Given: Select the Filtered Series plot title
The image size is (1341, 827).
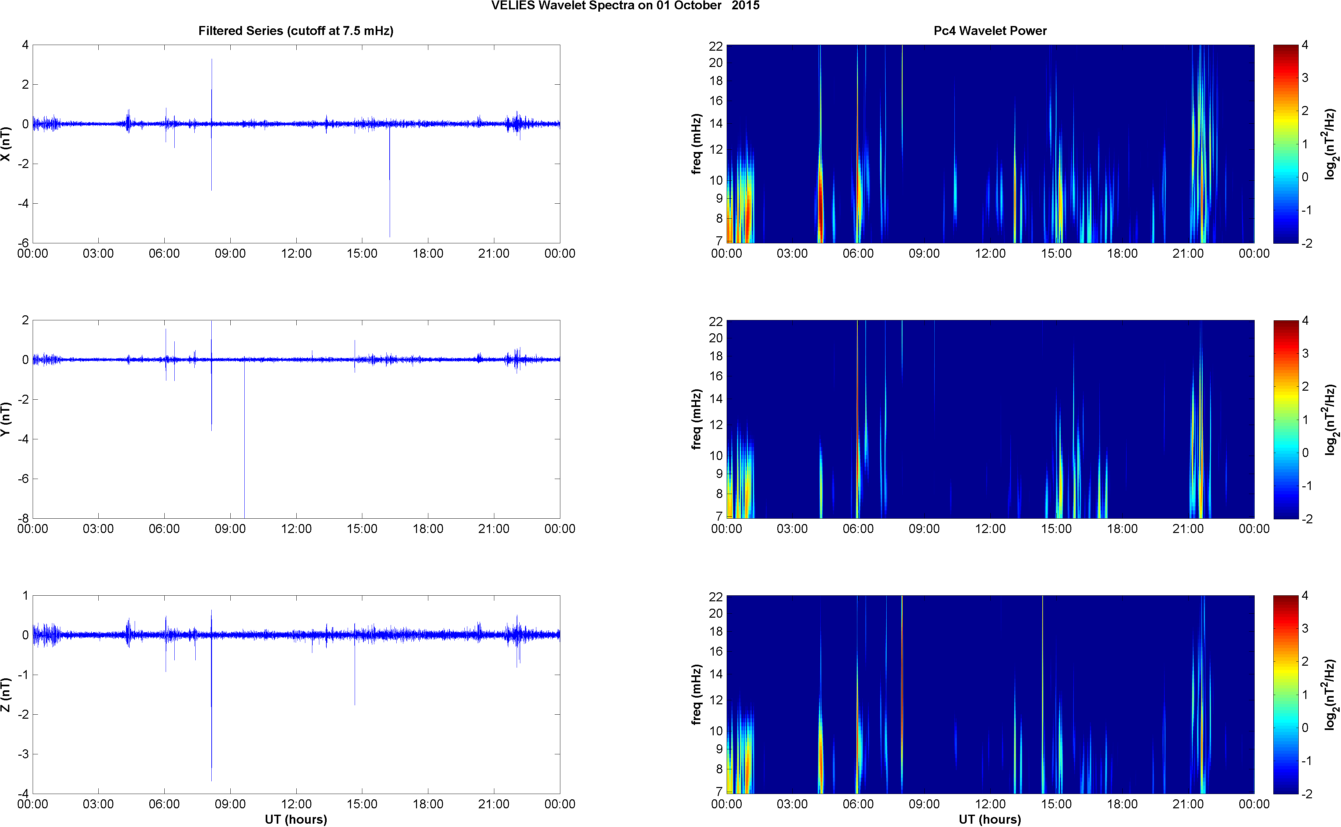Looking at the screenshot, I should pyautogui.click(x=296, y=32).
